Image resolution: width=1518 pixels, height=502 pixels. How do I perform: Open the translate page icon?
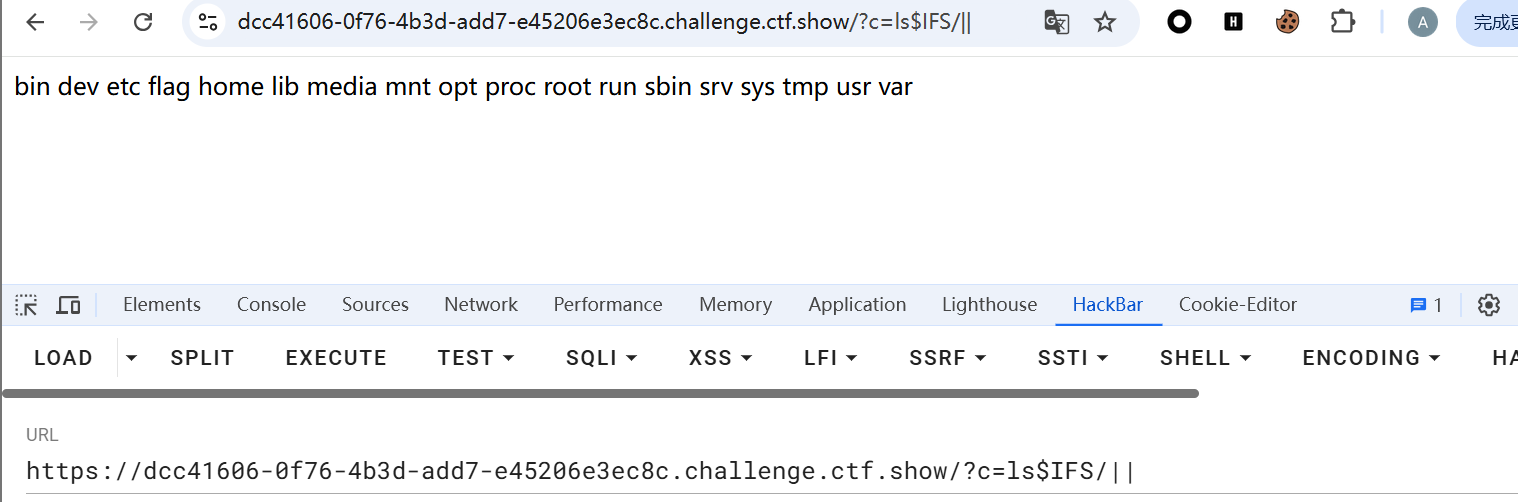[1057, 22]
